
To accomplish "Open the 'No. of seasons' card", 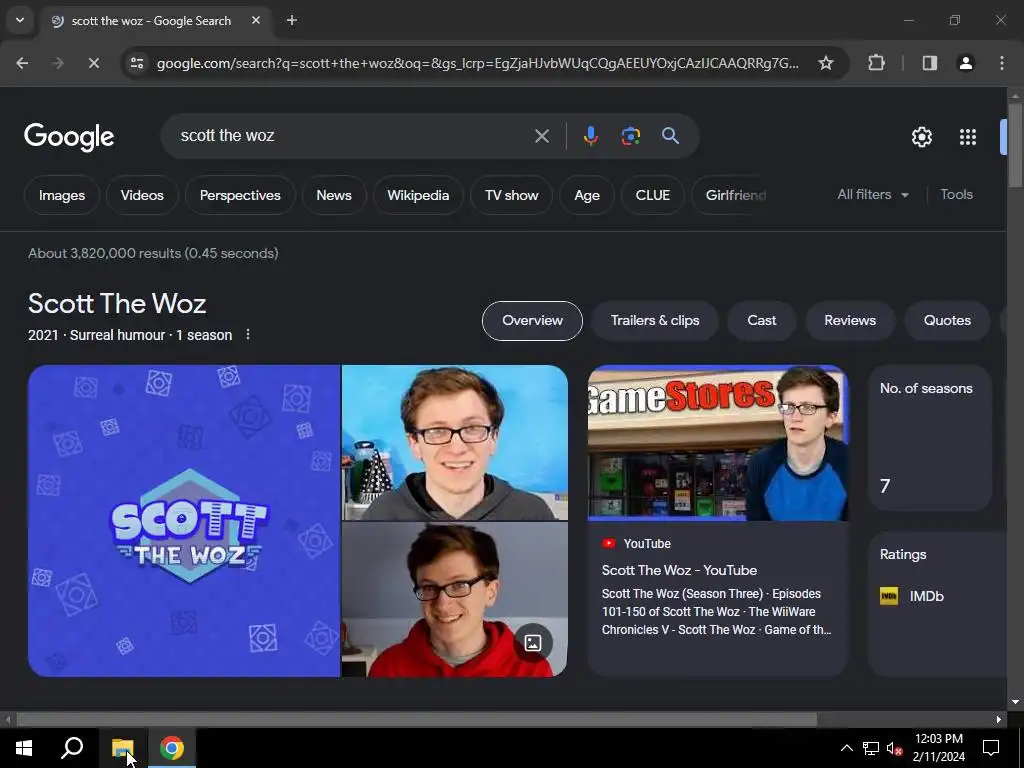I will (930, 438).
